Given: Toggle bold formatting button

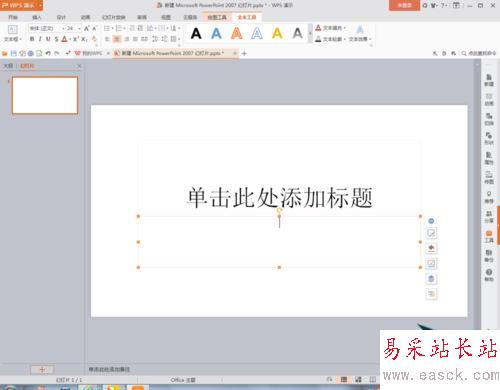Looking at the screenshot, I should [32, 39].
